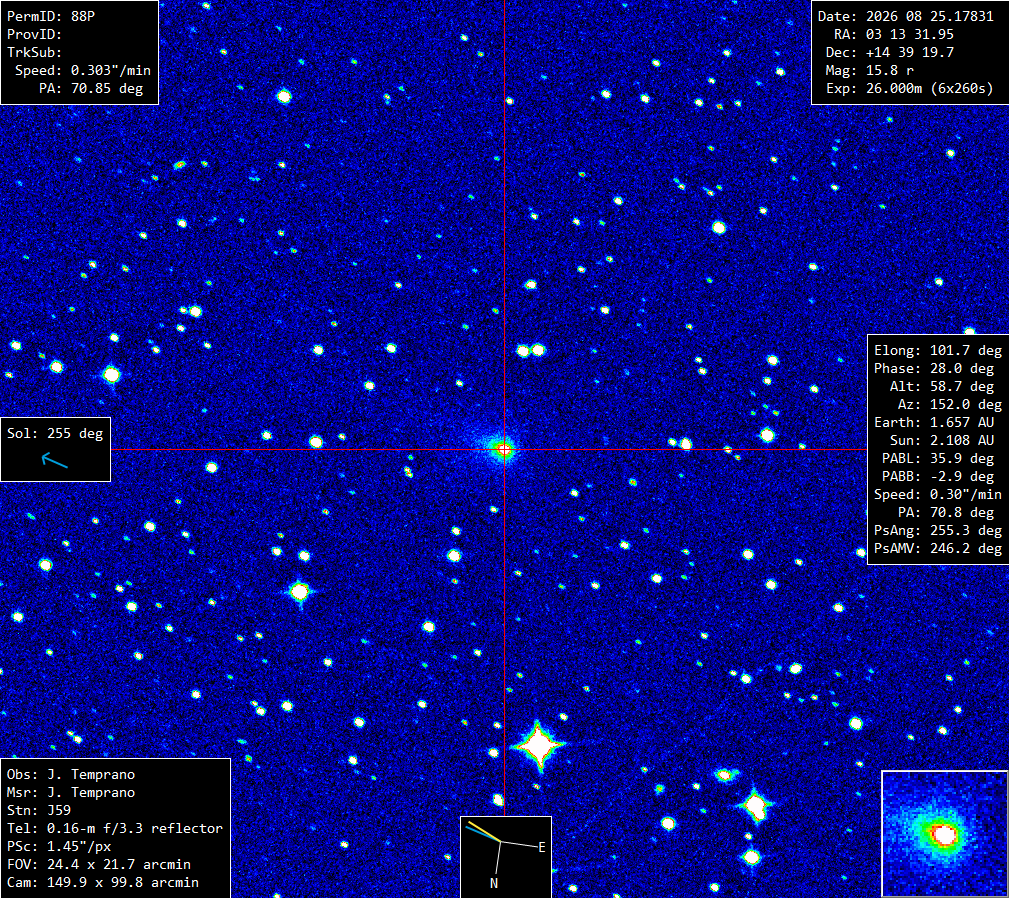The height and width of the screenshot is (898, 1009).
Task: Click the N label on the compass inset
Action: tap(494, 883)
